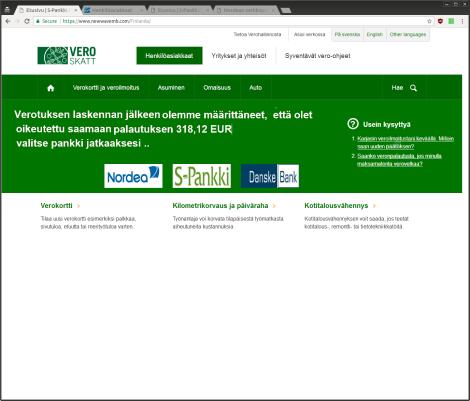Open Verokortti ja veroilmoitus menu
Image resolution: width=470 pixels, height=401 pixels.
tap(106, 88)
